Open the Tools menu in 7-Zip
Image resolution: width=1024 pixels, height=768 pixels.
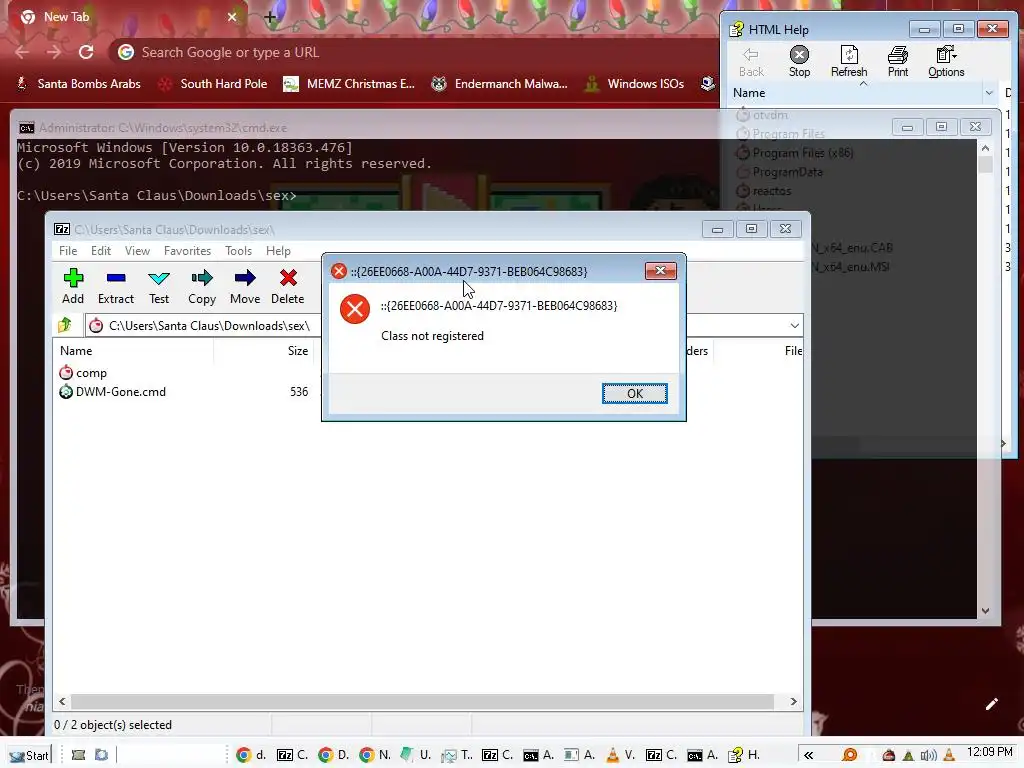click(238, 251)
